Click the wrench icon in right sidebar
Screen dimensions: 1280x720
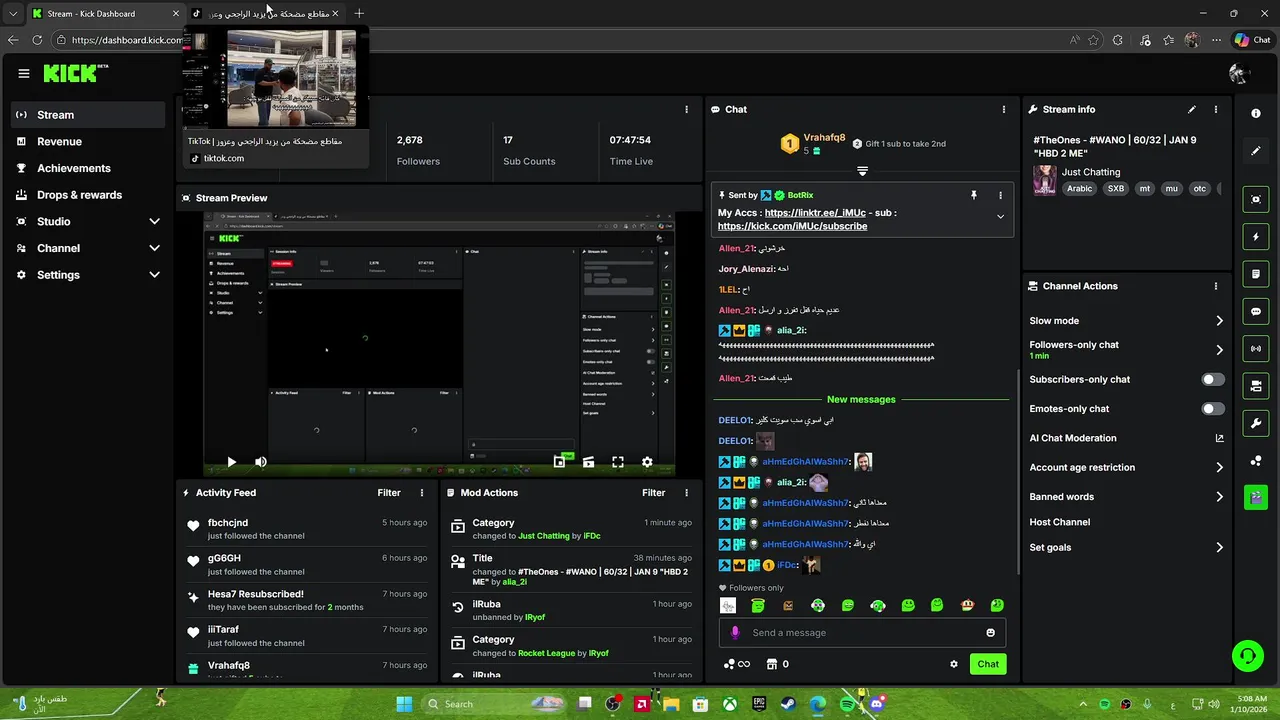[1256, 423]
